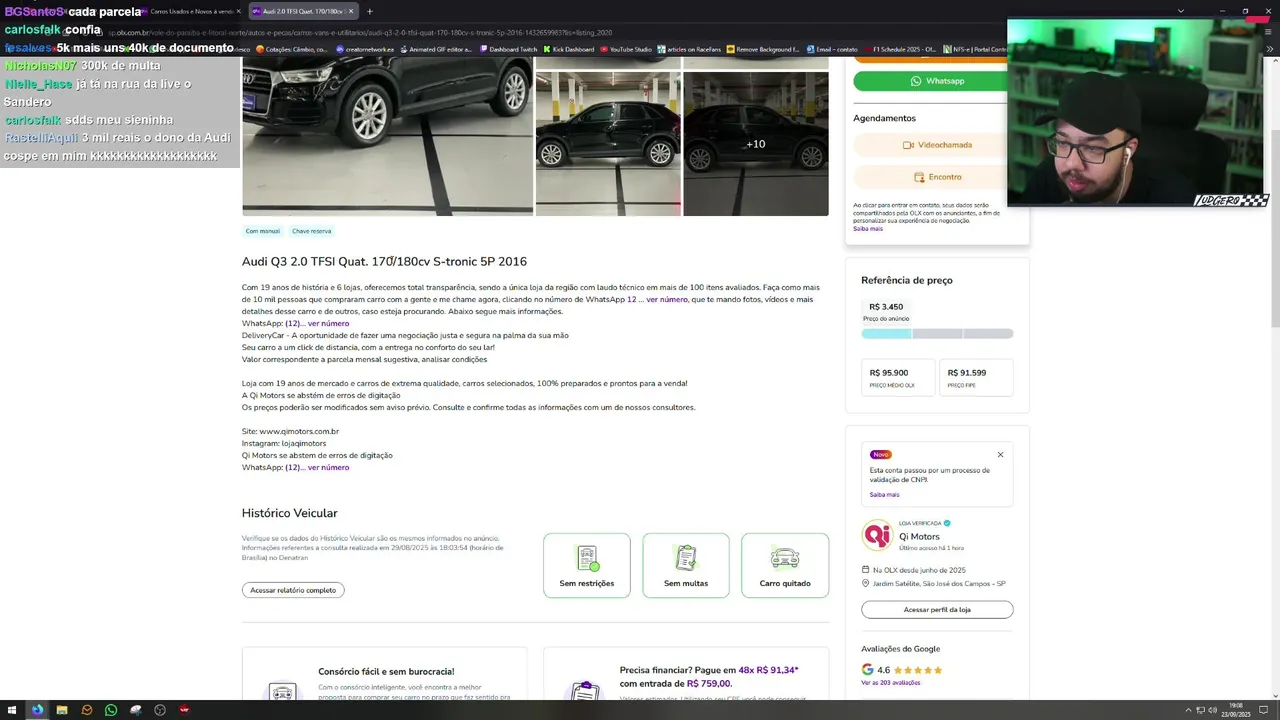
Task: Open the articles on RaceFans bookmark
Action: [690, 49]
